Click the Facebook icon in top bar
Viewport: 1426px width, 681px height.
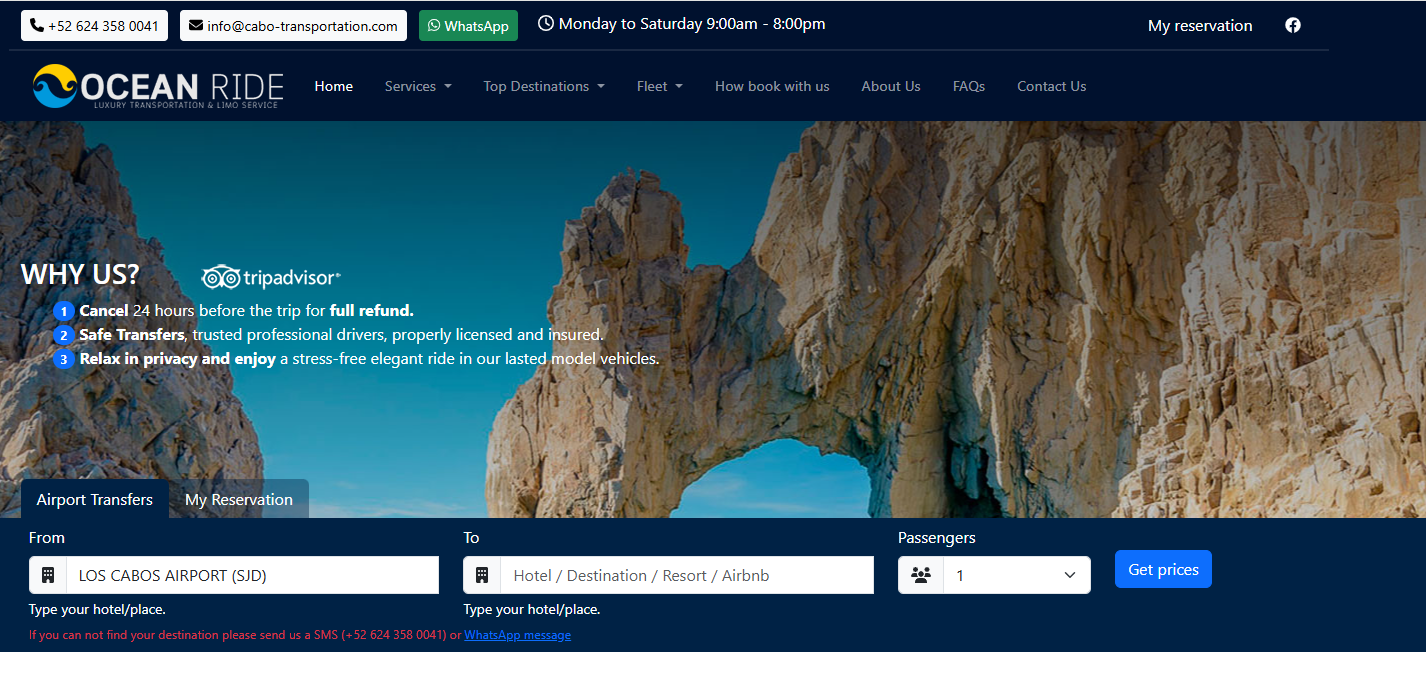[x=1292, y=26]
